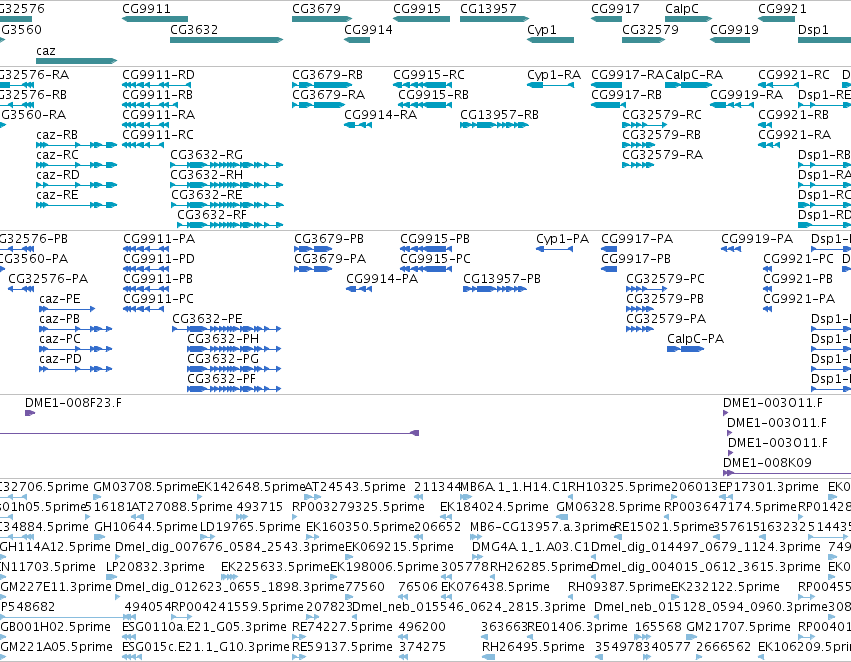Image resolution: width=851 pixels, height=662 pixels.
Task: Select the caz-RE transcript
Action: click(77, 205)
